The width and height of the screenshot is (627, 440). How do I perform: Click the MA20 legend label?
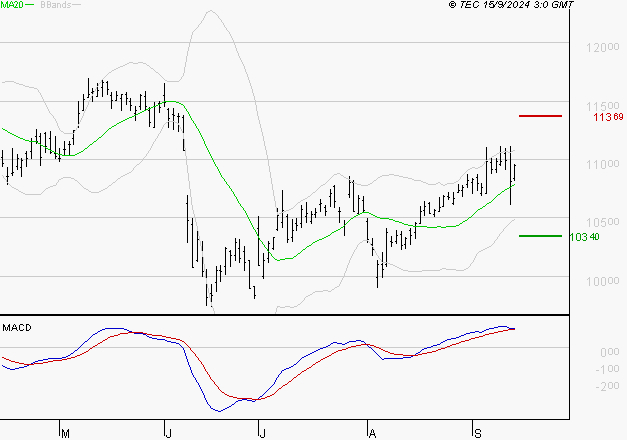(12, 4)
